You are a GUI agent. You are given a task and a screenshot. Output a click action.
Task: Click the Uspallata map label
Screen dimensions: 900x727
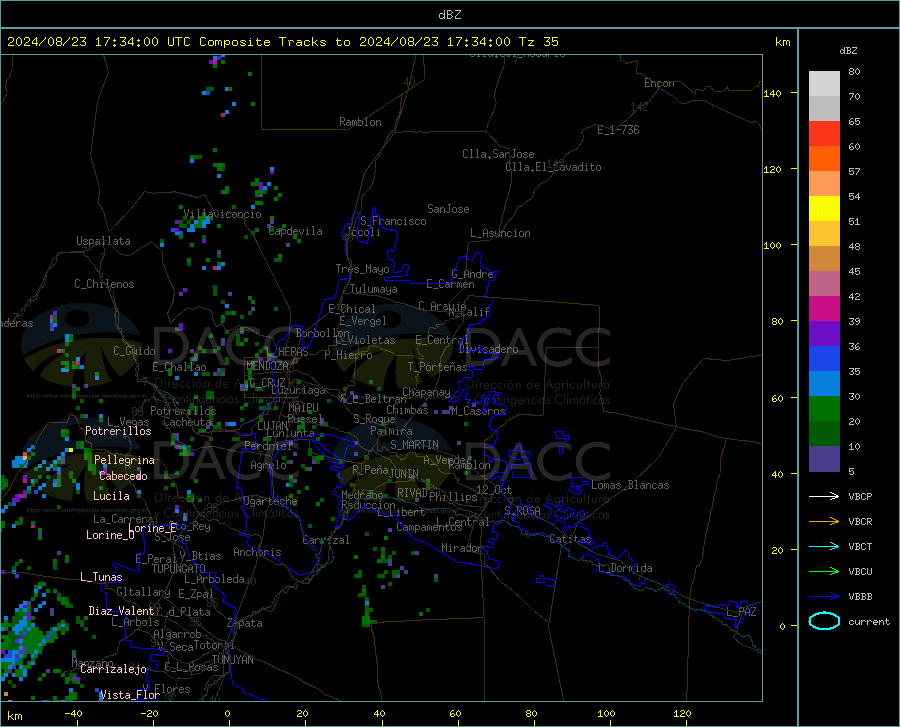pos(103,242)
